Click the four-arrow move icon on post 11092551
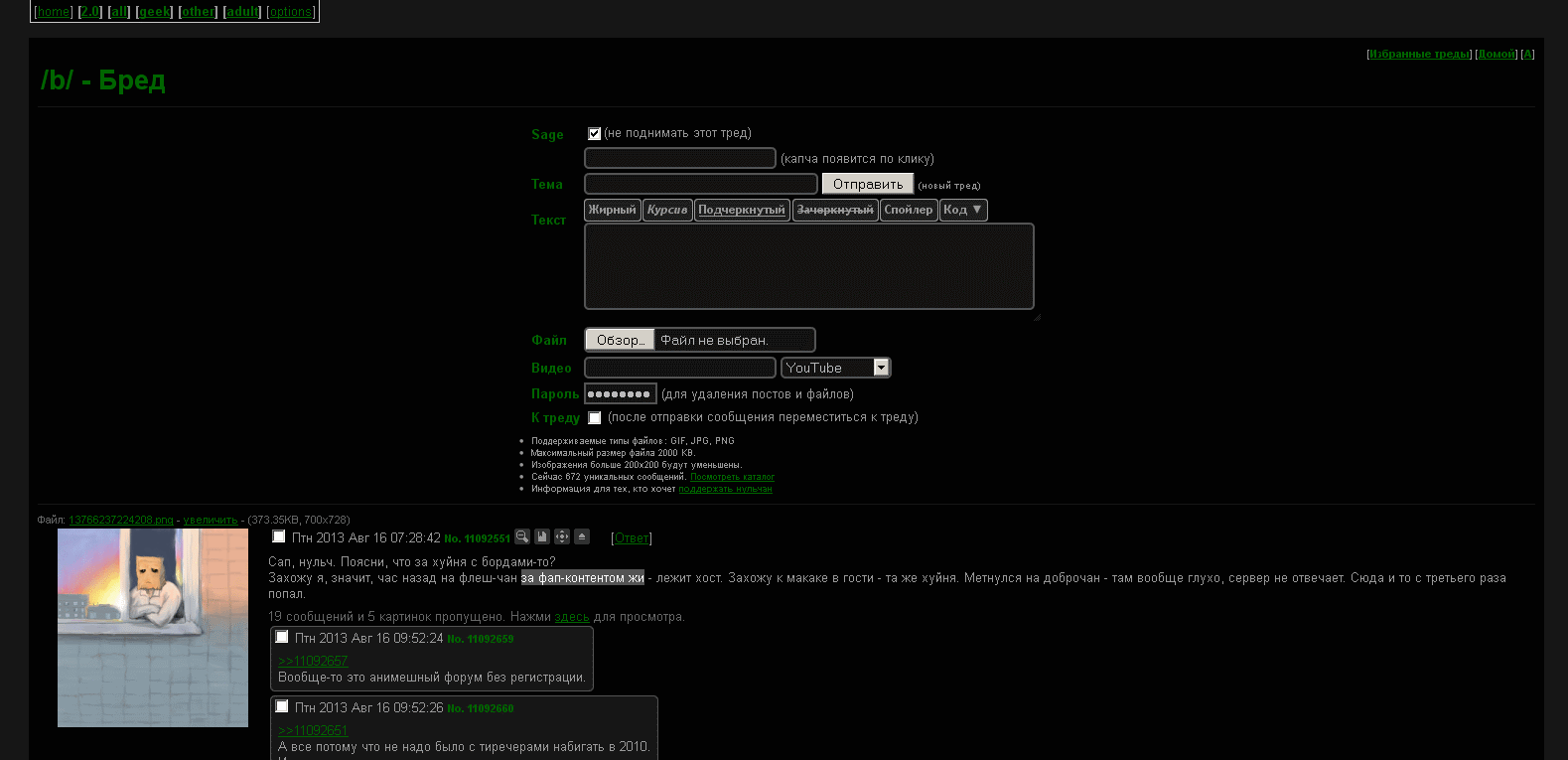 coord(562,536)
